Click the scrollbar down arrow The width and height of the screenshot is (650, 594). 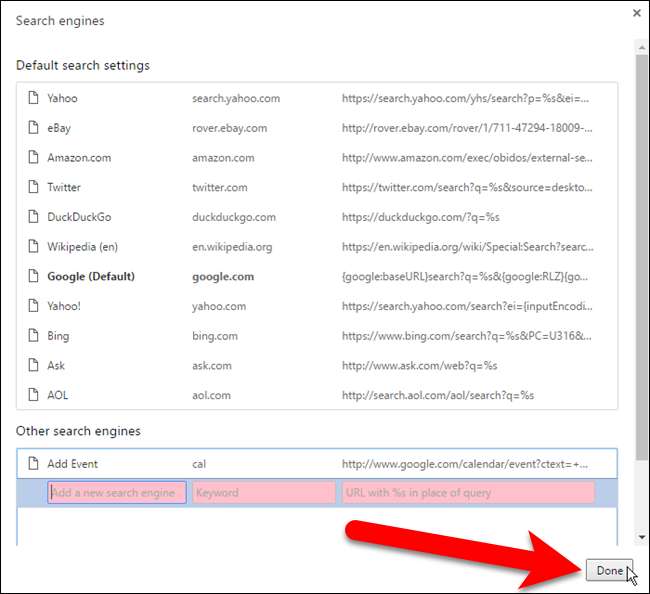[642, 537]
